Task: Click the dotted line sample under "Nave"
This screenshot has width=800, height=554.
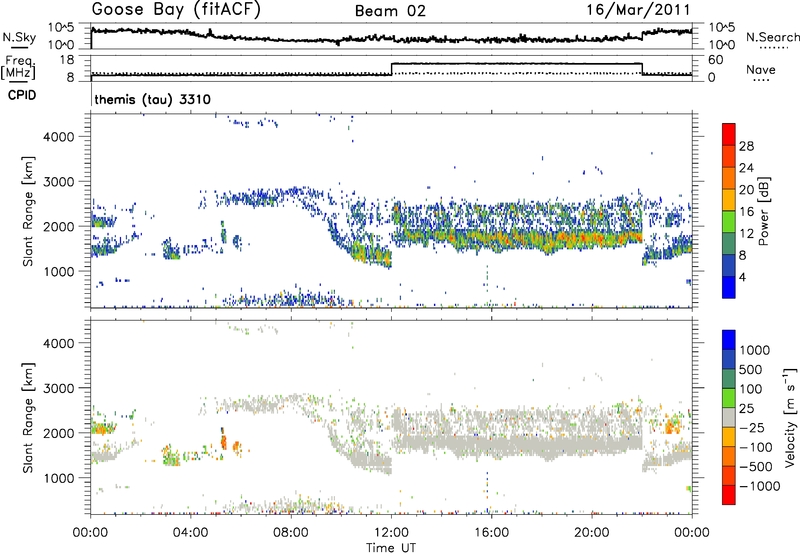Action: (761, 81)
